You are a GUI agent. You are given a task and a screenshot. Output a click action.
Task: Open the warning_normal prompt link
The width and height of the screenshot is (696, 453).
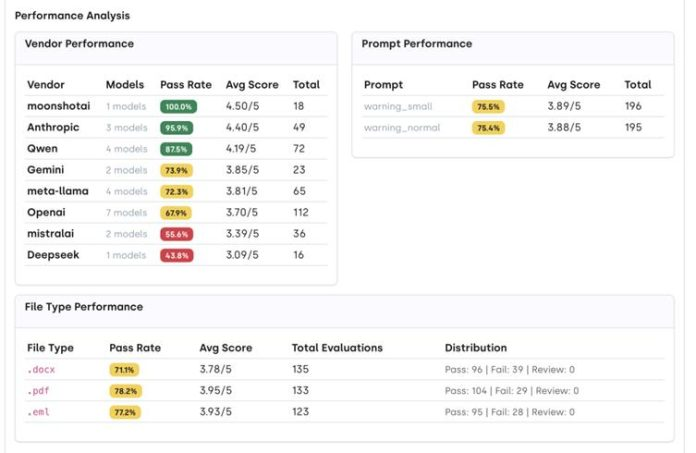(401, 127)
